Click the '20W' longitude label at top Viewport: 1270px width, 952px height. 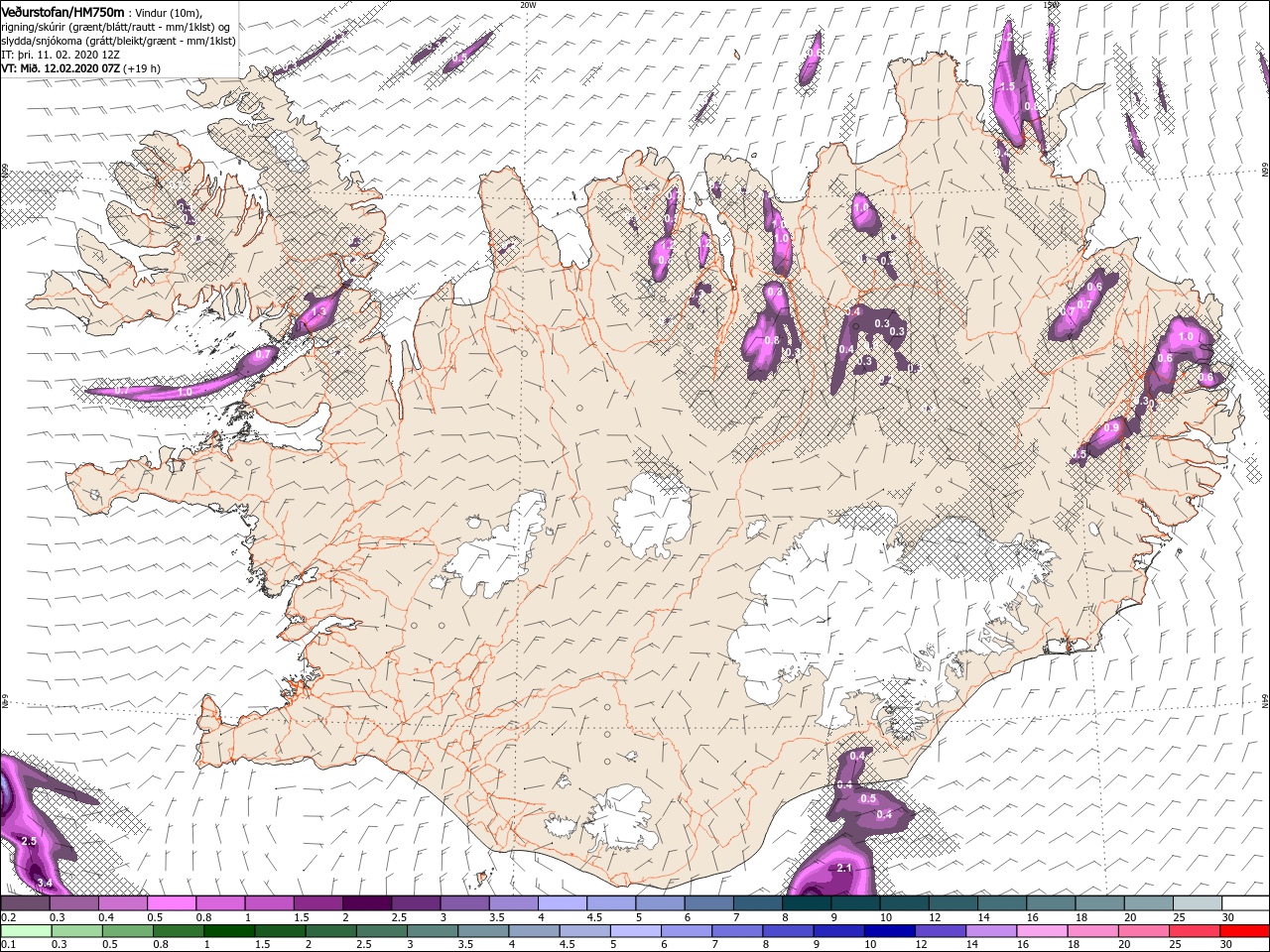[528, 4]
